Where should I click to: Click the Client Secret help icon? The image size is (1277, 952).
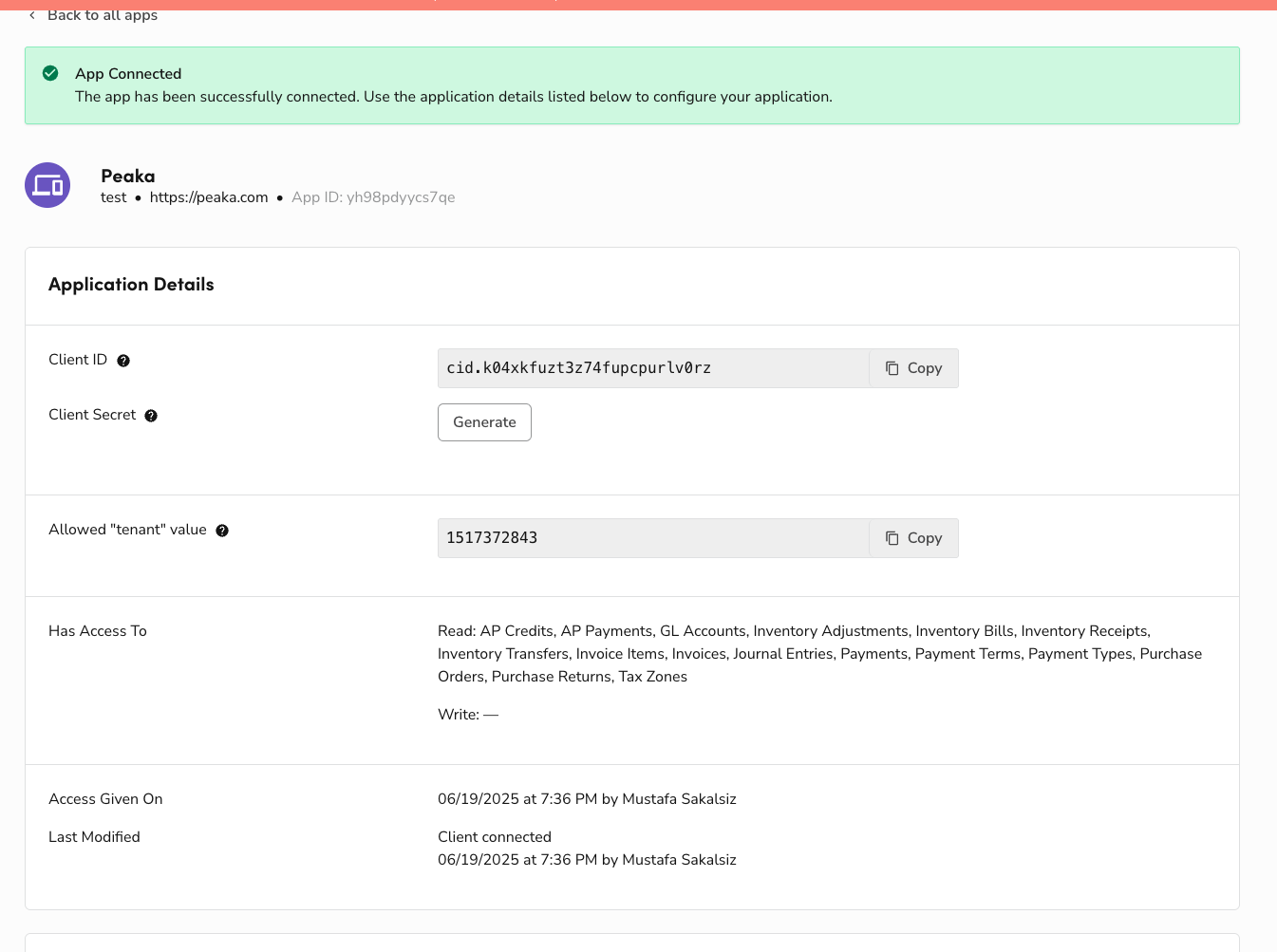[151, 416]
